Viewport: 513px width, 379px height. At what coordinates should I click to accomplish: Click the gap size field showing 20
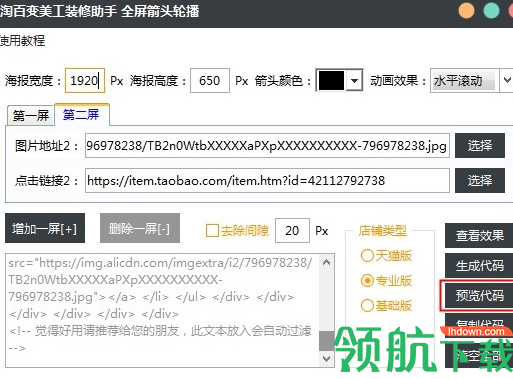pos(292,230)
